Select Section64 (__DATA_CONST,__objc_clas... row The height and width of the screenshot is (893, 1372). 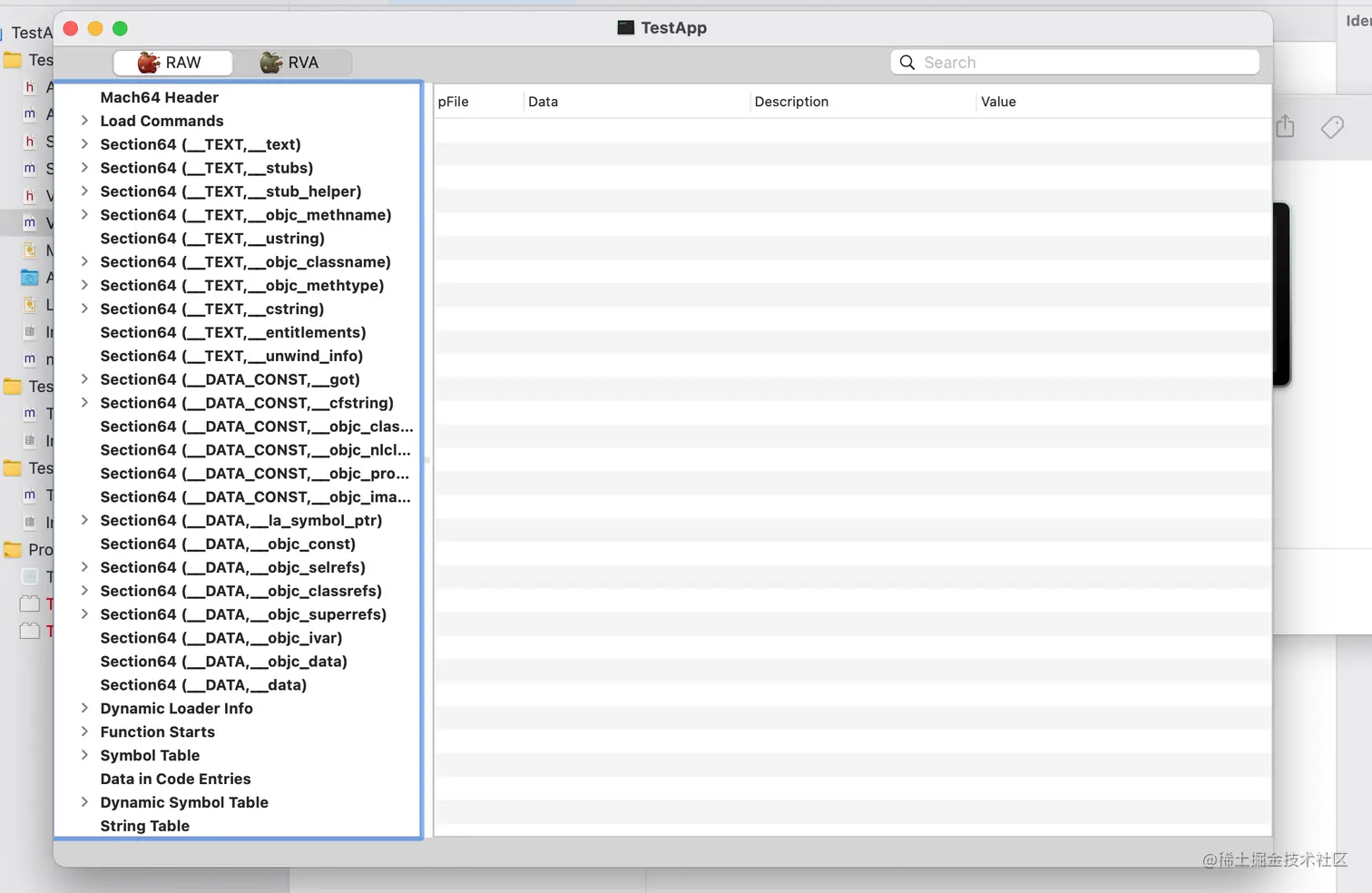click(x=238, y=427)
